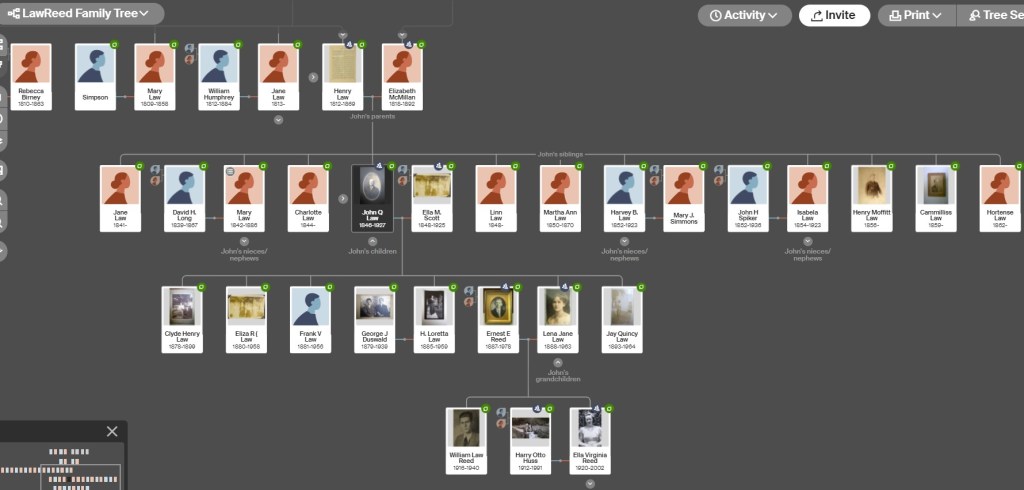Click the Invite button
1024x490 pixels.
click(833, 15)
